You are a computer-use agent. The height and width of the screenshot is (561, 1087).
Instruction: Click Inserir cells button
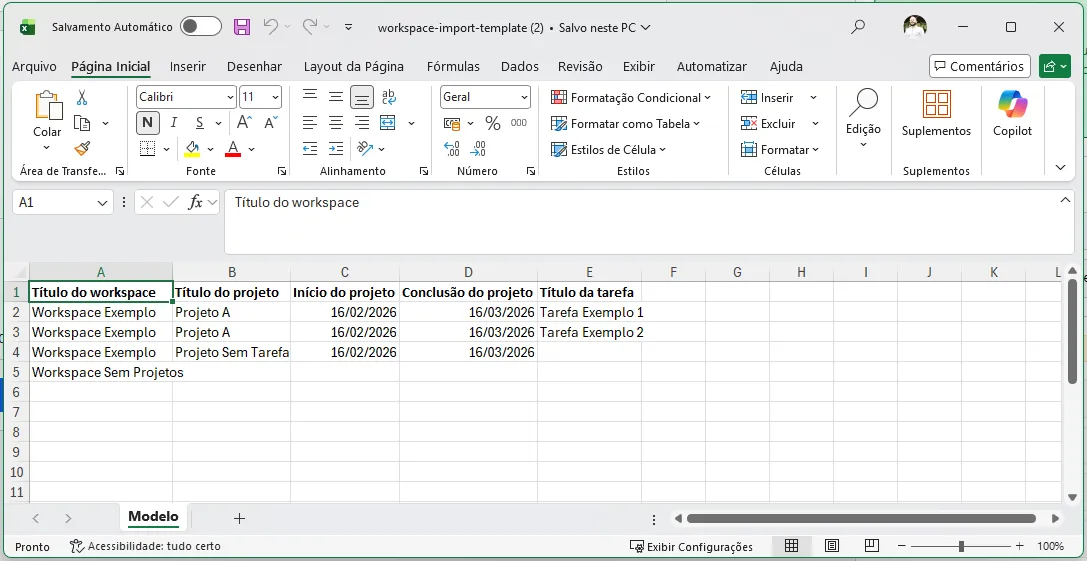click(x=768, y=98)
